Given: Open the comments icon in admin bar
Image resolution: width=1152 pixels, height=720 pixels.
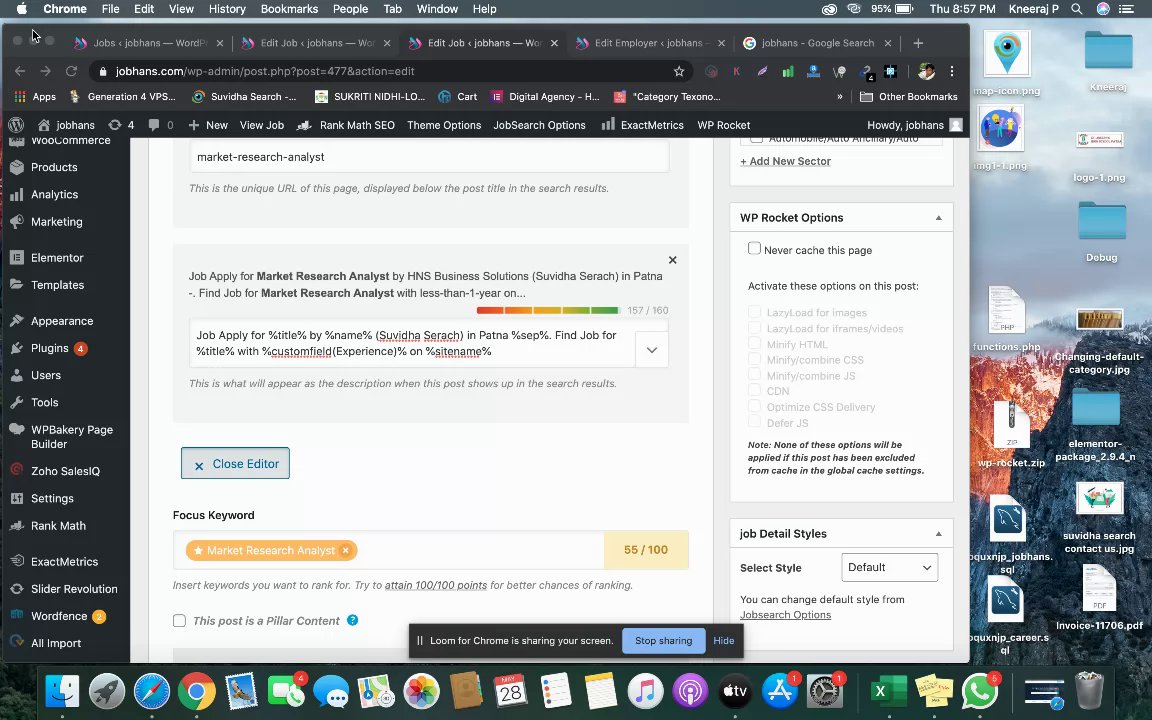Looking at the screenshot, I should pyautogui.click(x=161, y=125).
